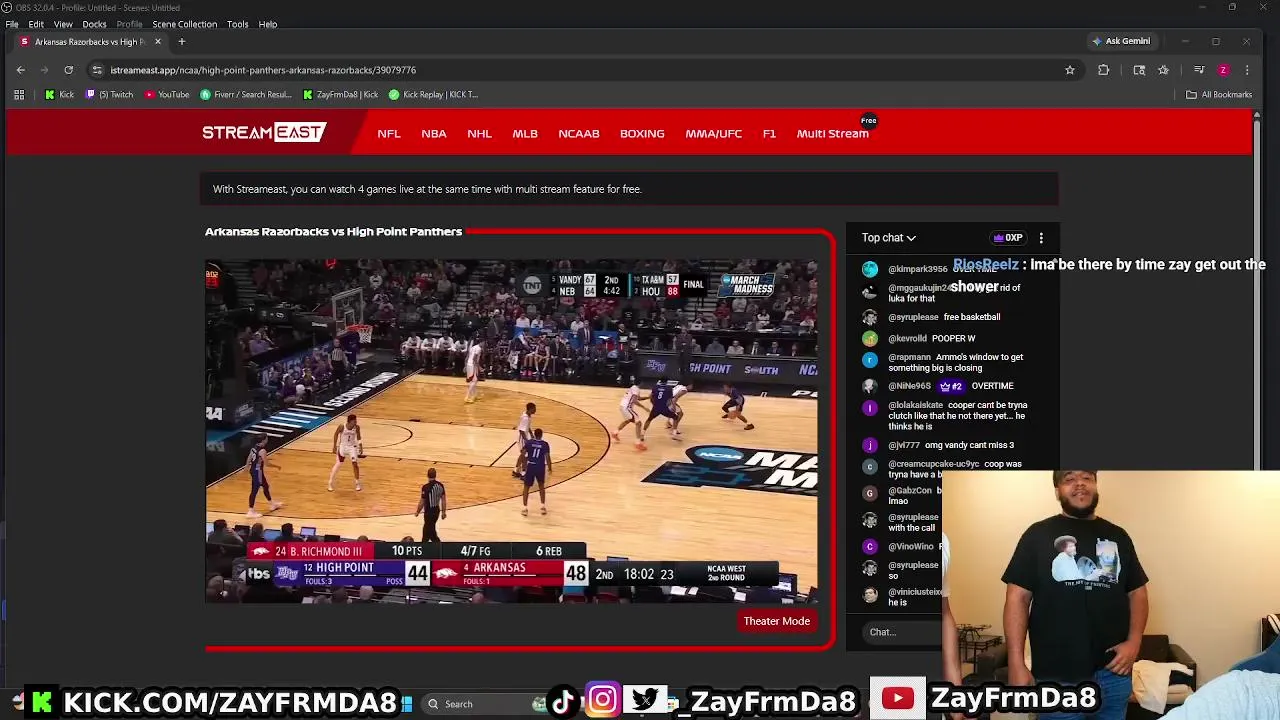Open the Fiverr / Search Results bookmark
This screenshot has width=1280, height=720.
tap(246, 94)
